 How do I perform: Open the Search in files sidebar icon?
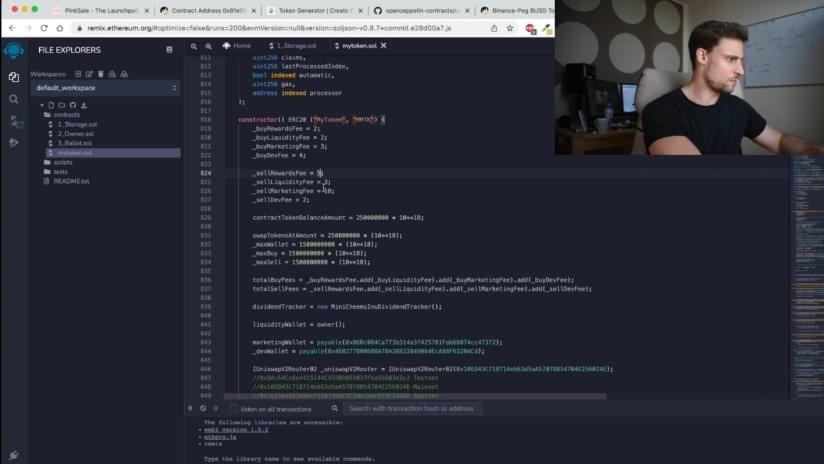coord(13,99)
